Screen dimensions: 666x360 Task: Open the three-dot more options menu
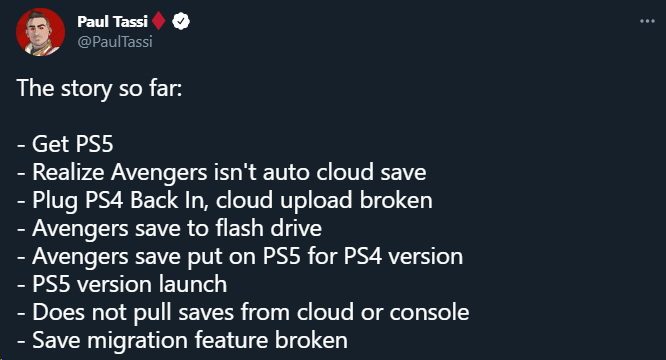pos(647,21)
